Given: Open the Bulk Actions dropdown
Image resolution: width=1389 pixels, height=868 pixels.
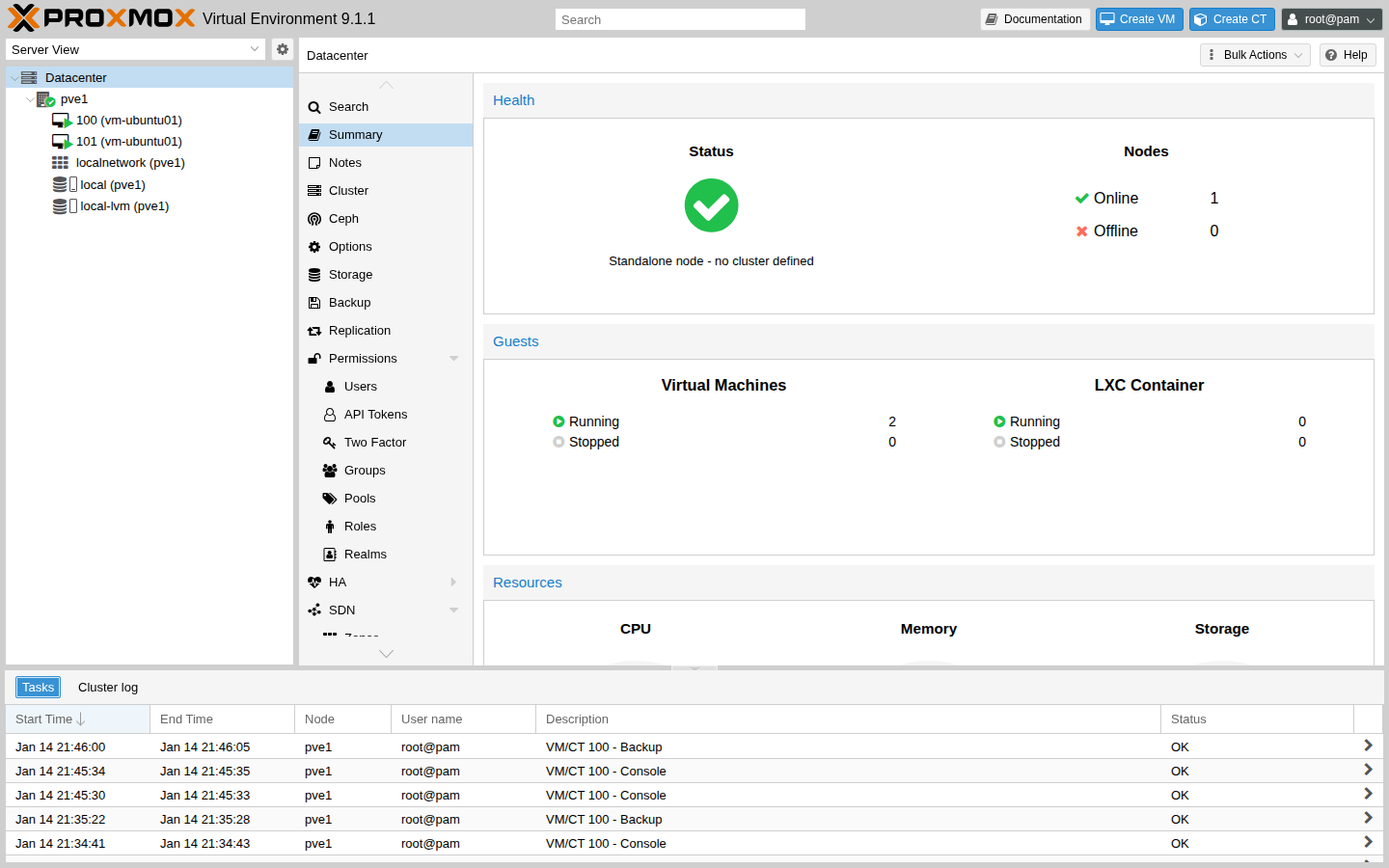Looking at the screenshot, I should point(1254,55).
